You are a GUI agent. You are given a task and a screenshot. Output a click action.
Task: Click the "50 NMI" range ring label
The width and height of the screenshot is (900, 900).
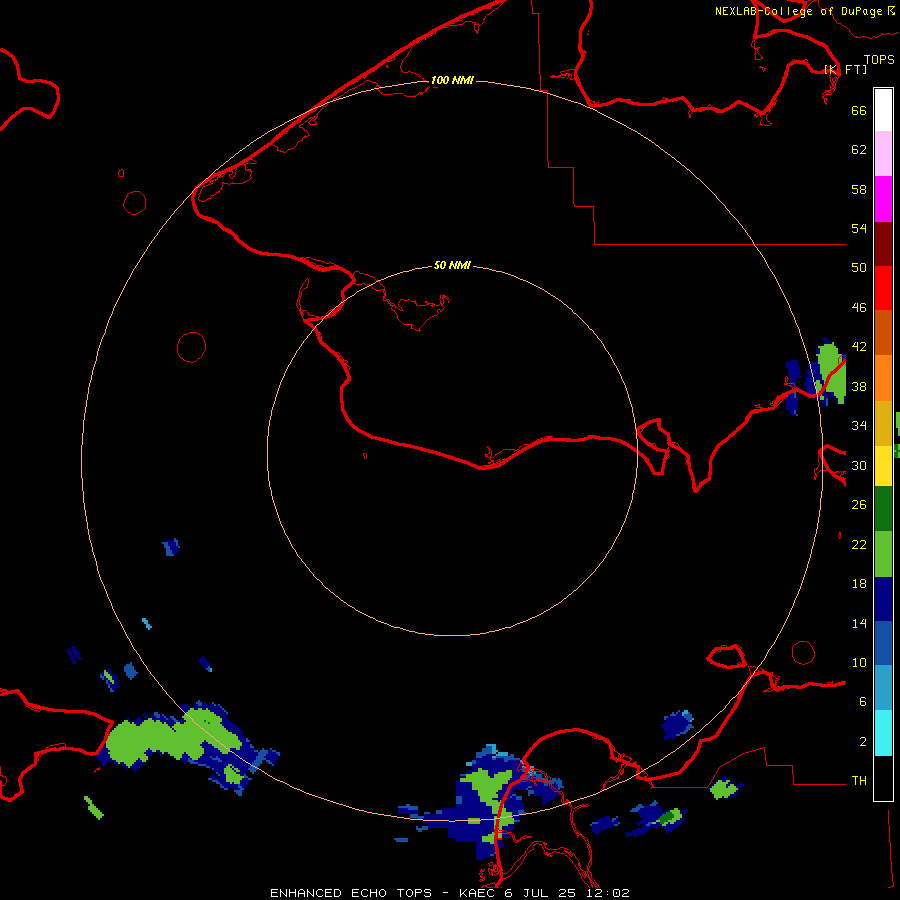[x=452, y=265]
